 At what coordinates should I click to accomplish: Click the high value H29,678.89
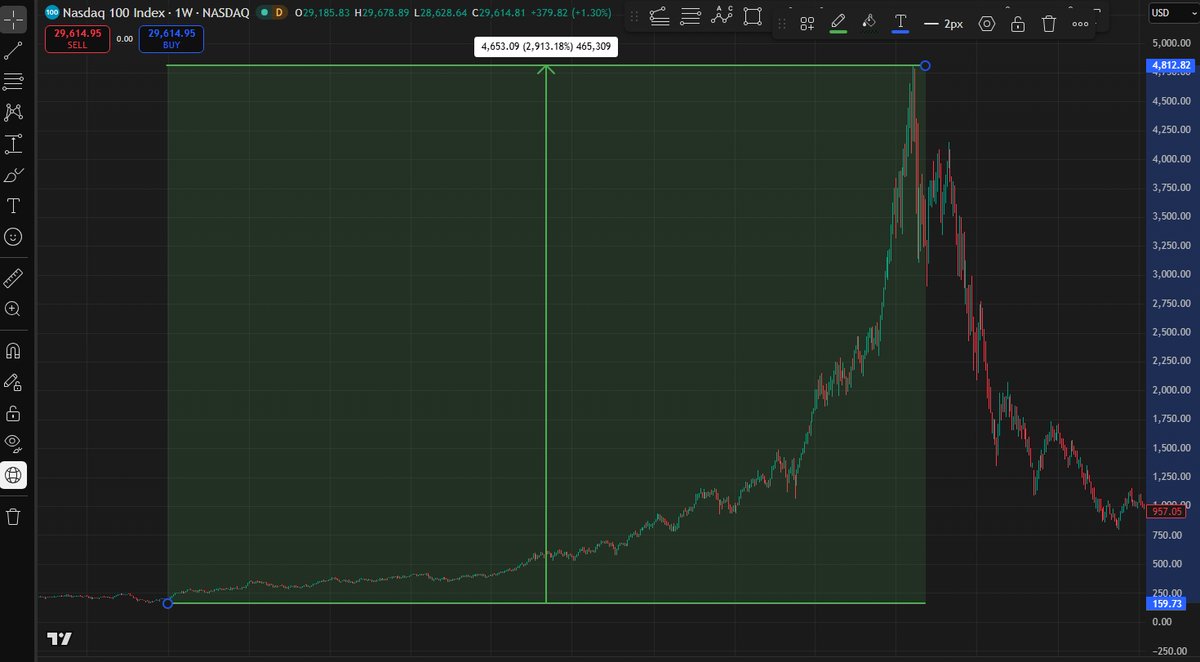click(381, 12)
